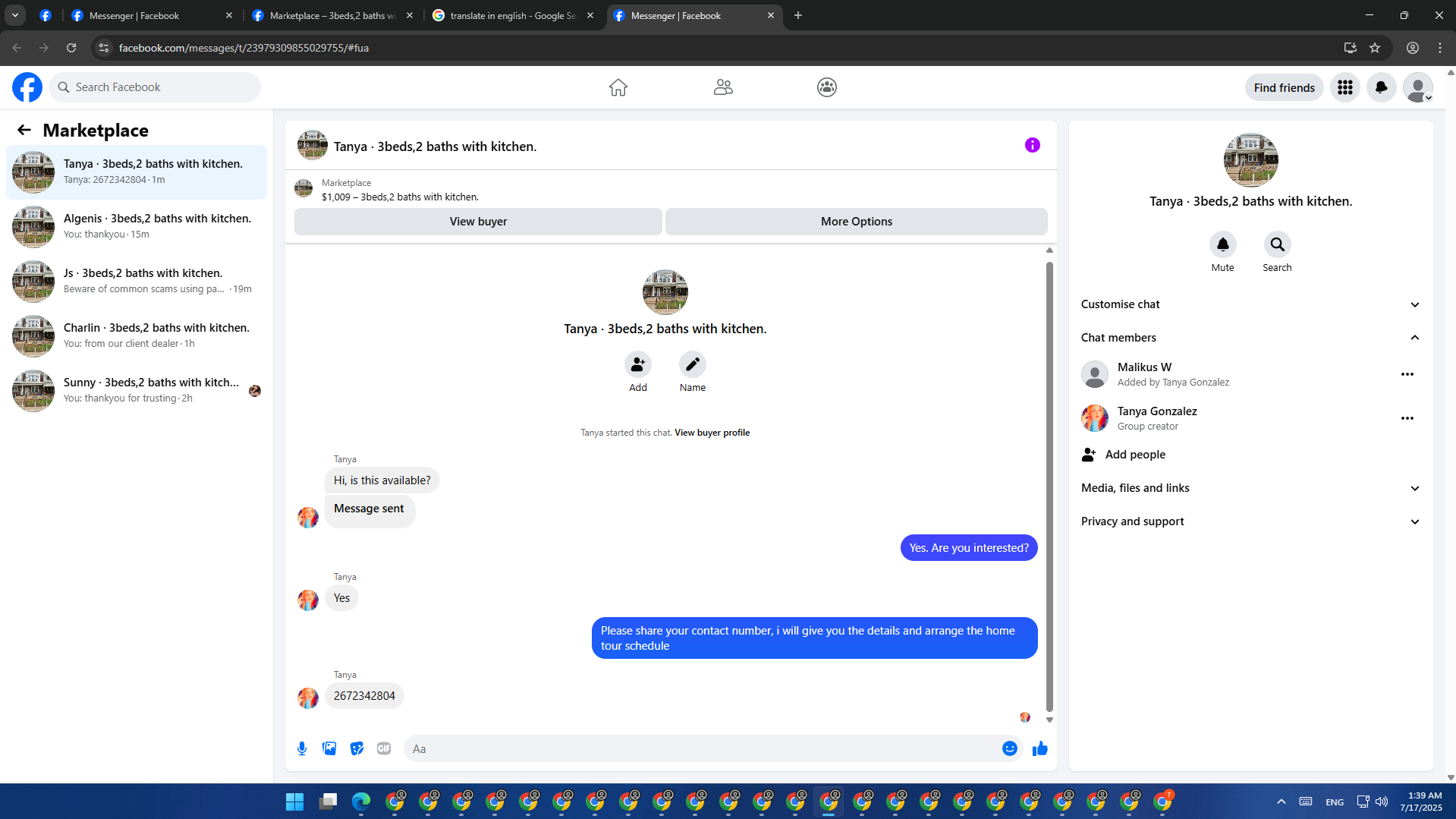Viewport: 1456px width, 819px height.
Task: Open Sunny conversation in Marketplace list
Action: 137,391
